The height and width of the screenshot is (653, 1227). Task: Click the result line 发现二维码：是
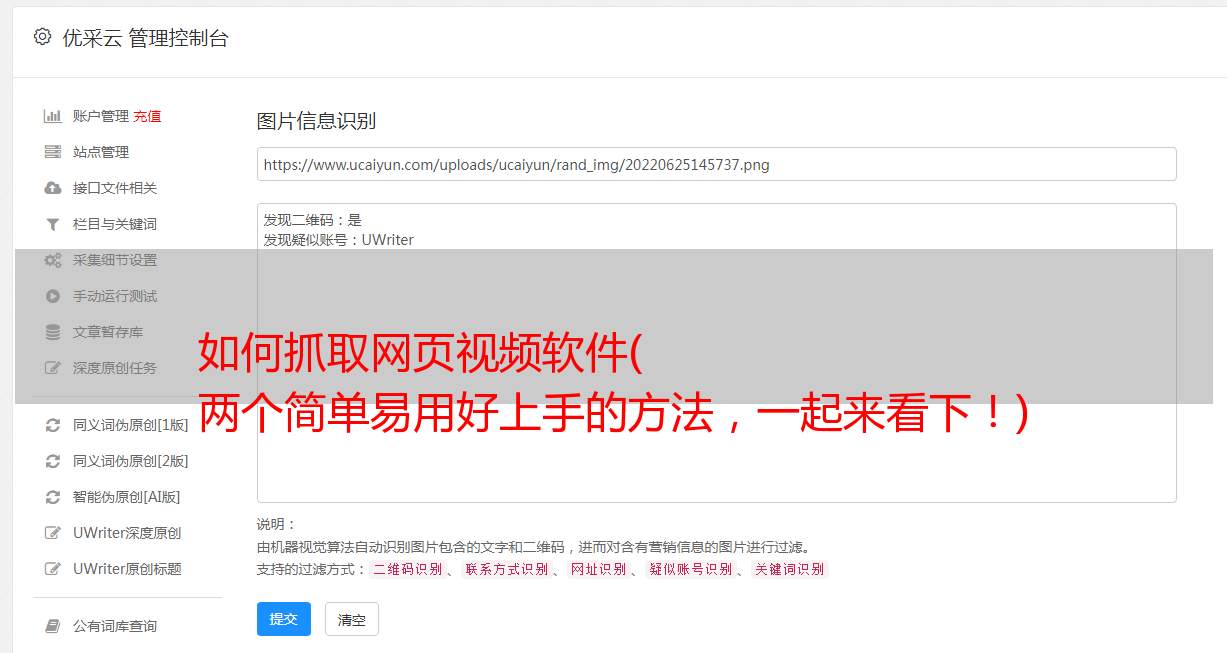pyautogui.click(x=313, y=219)
